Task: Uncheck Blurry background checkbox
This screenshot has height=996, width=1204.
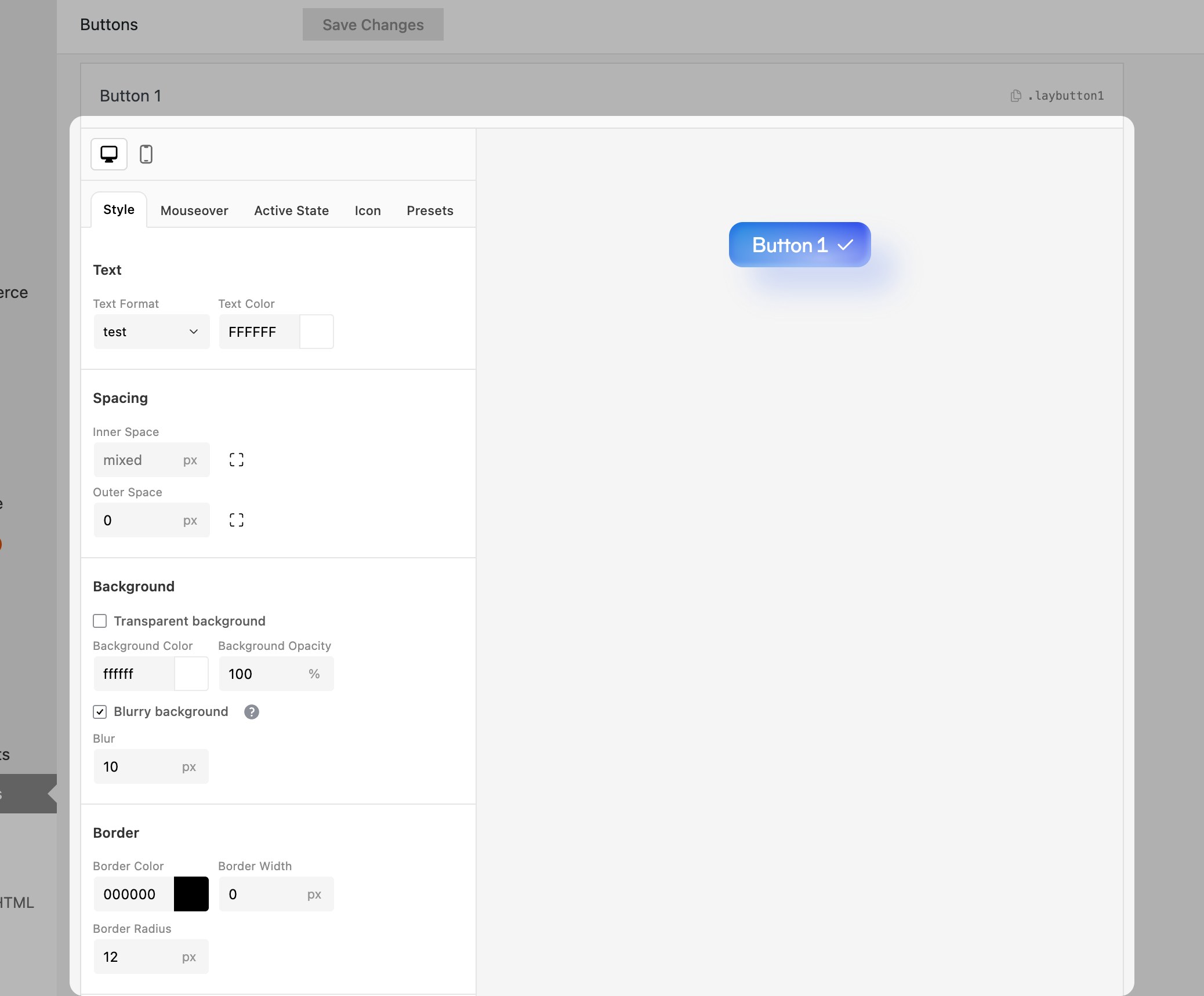Action: coord(100,711)
